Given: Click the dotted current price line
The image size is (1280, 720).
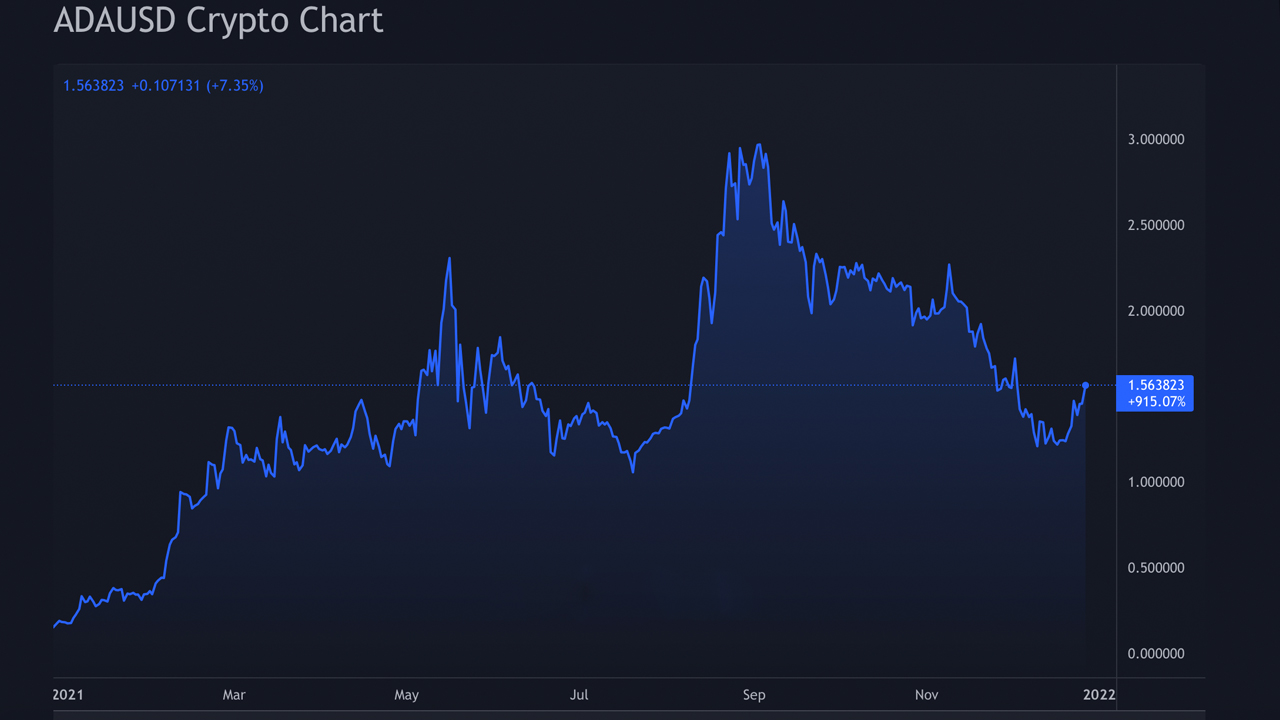Looking at the screenshot, I should point(600,383).
